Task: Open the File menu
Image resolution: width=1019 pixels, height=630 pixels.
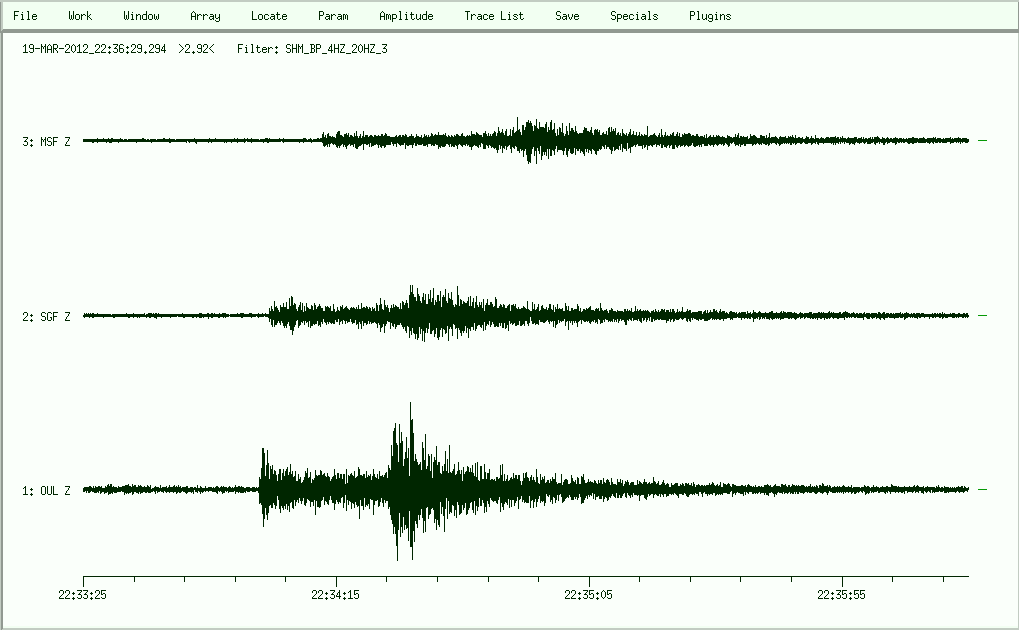Action: pos(25,16)
